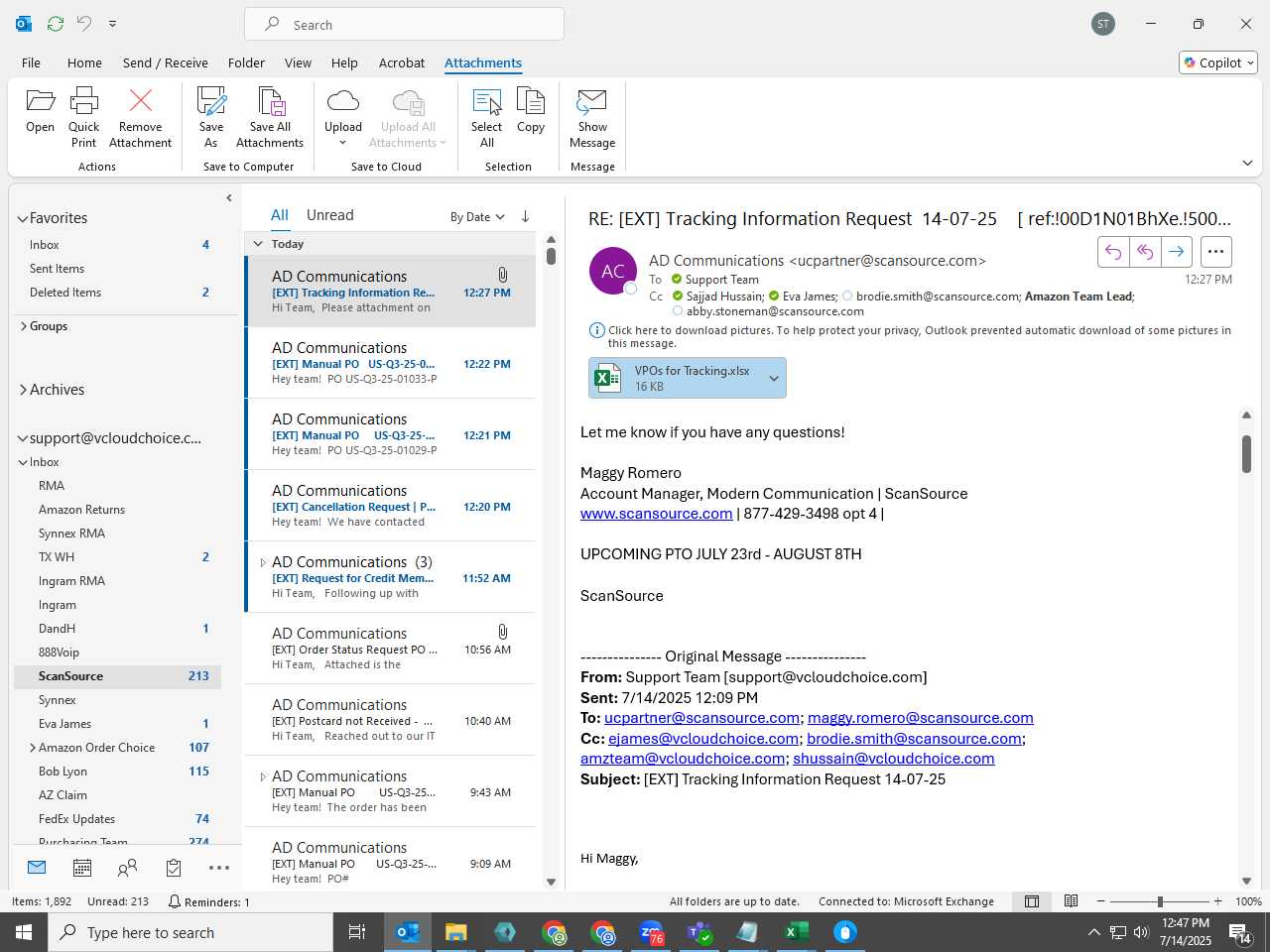Open Microsoft Teams from taskbar
Image resolution: width=1270 pixels, height=952 pixels.
tap(699, 932)
